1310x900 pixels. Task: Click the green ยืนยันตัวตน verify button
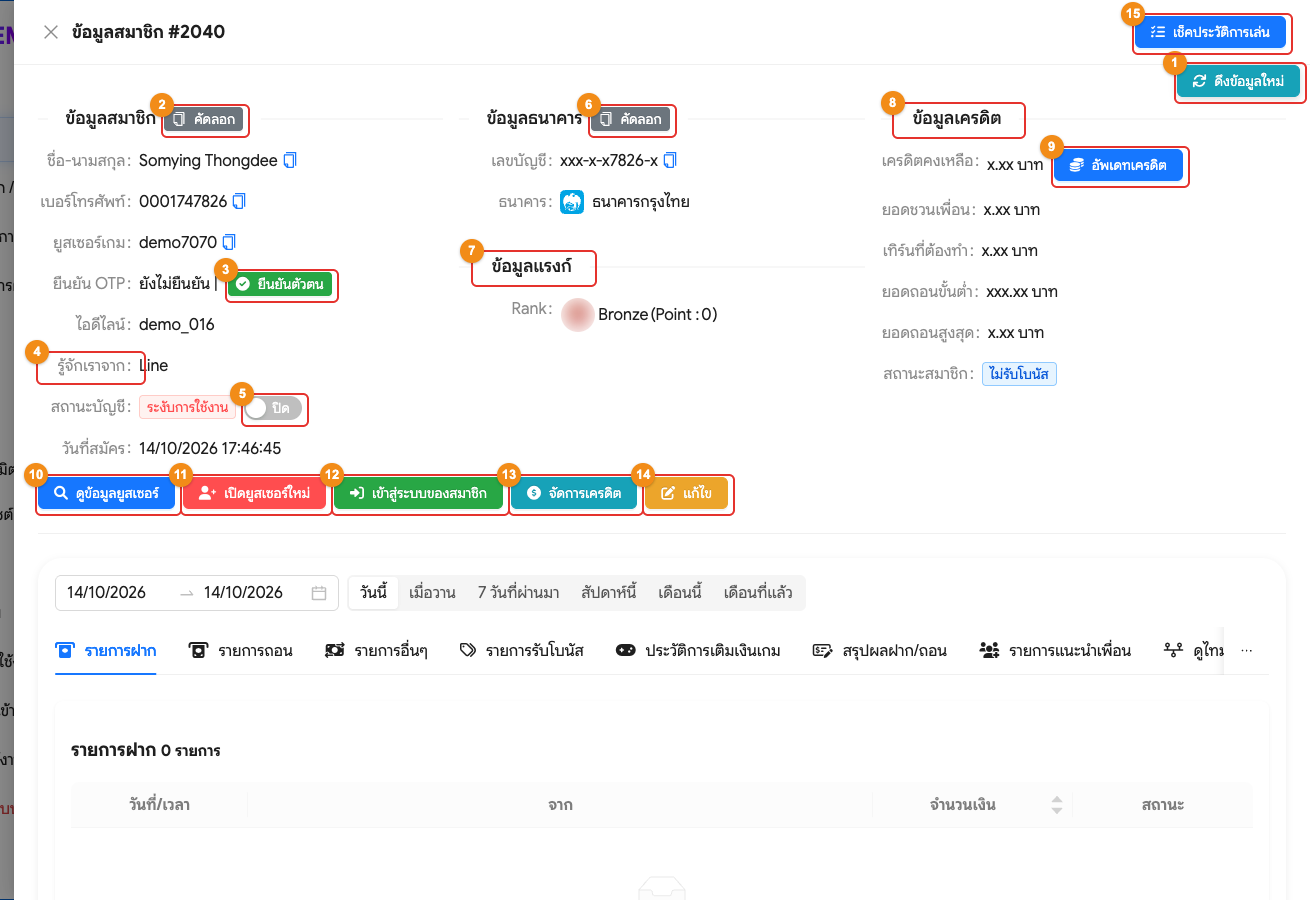281,284
